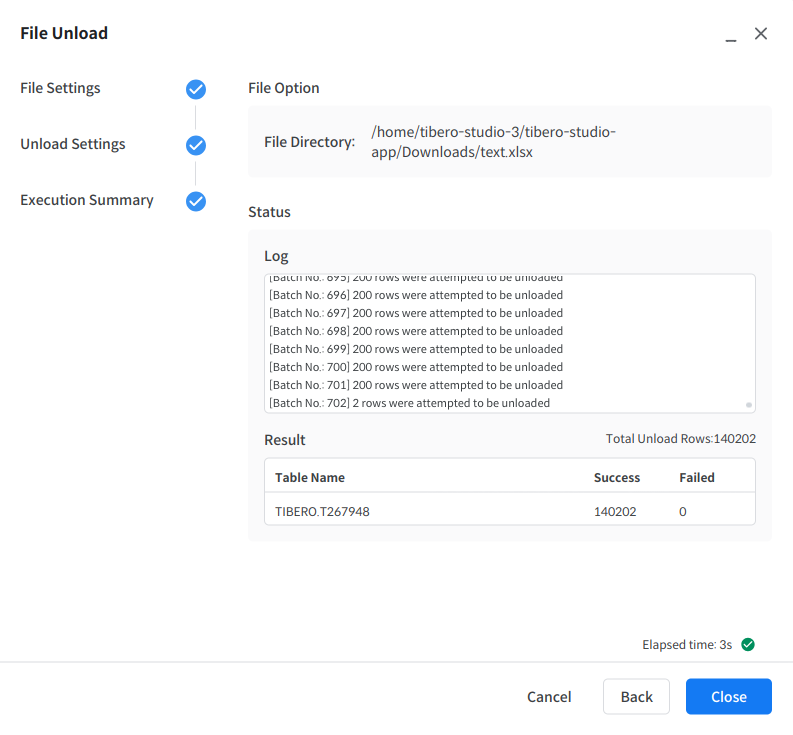The image size is (793, 735).
Task: Click the Execution Summary step checkmark icon
Action: click(x=196, y=201)
